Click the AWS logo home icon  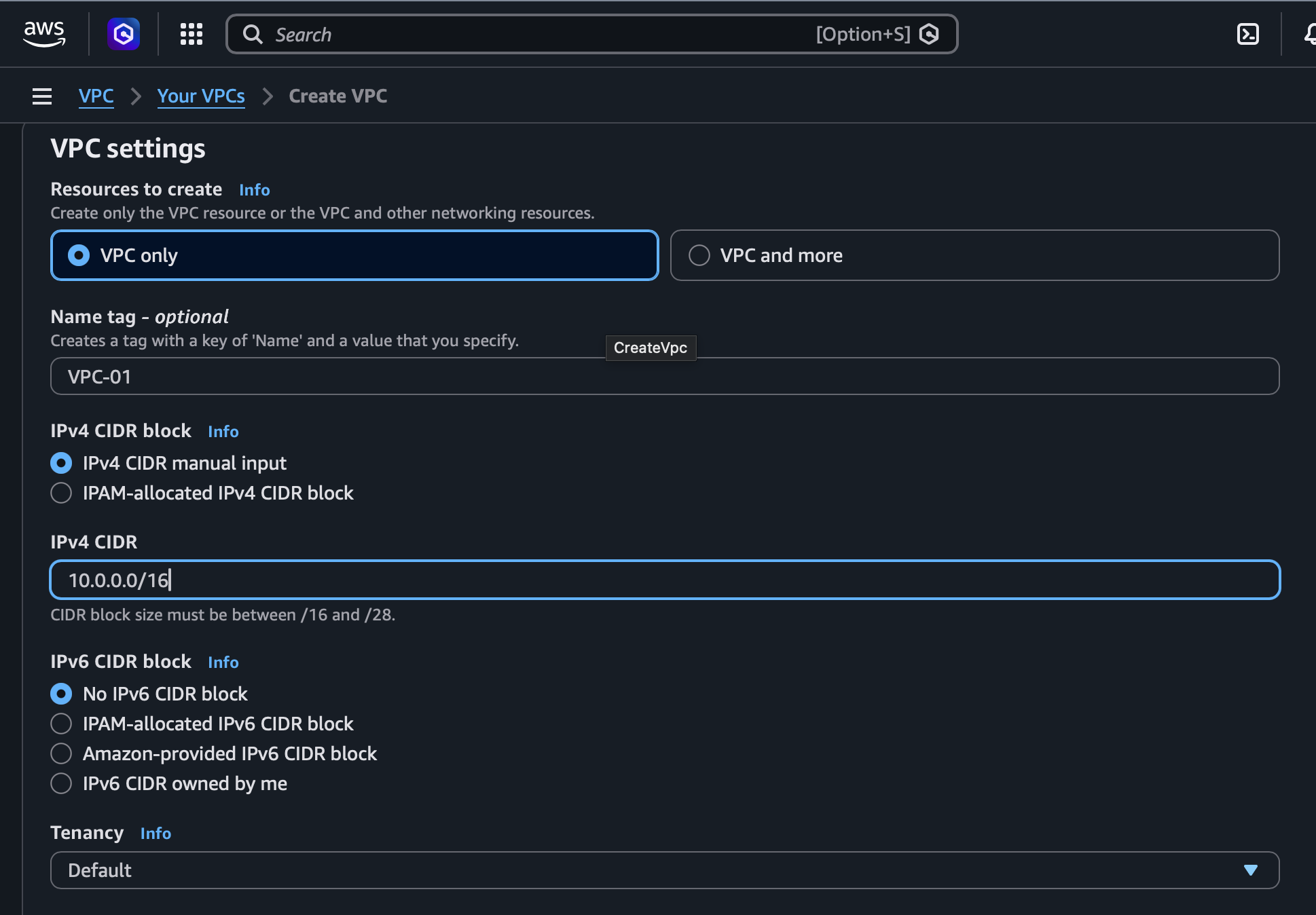tap(44, 33)
